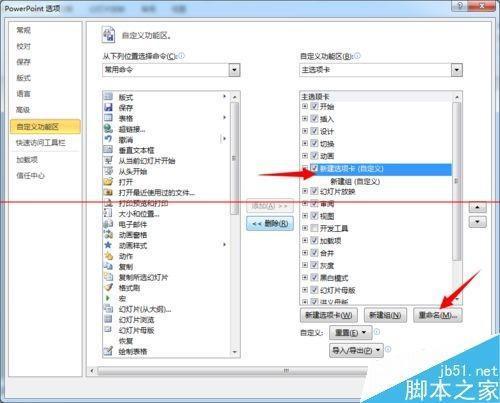Select the Copy (复制) command icon
This screenshot has width=500, height=403.
click(x=108, y=266)
